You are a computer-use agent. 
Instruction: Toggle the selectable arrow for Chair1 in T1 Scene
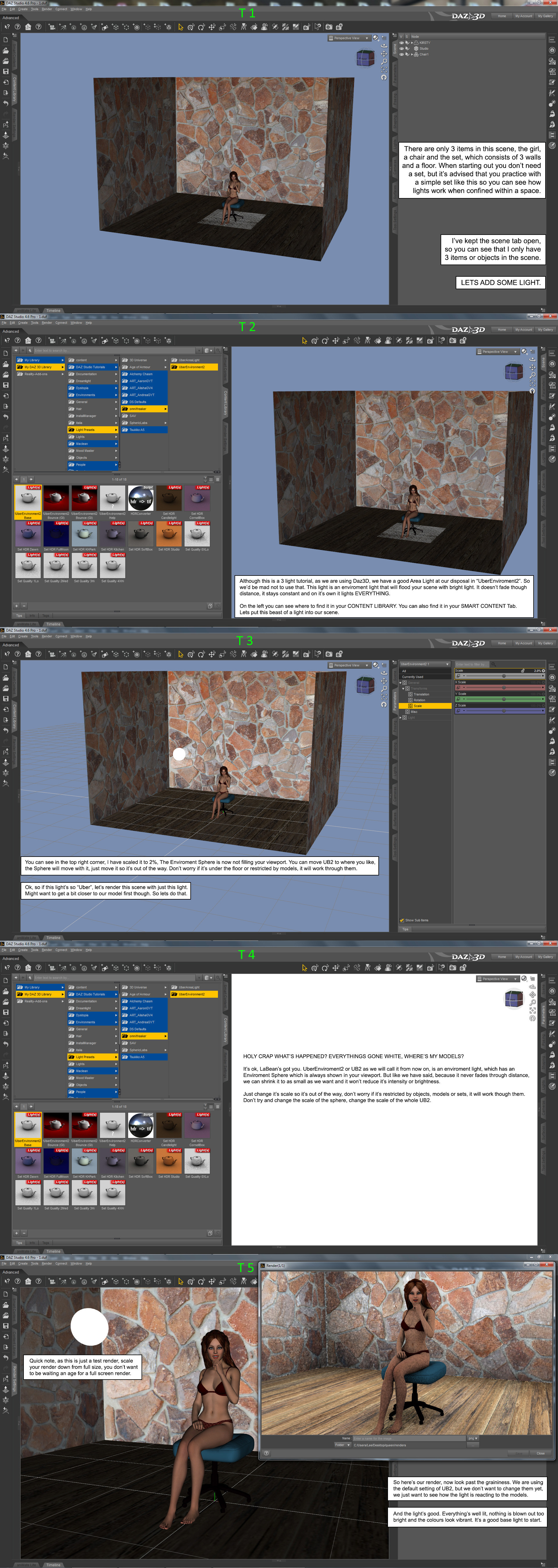click(x=407, y=54)
